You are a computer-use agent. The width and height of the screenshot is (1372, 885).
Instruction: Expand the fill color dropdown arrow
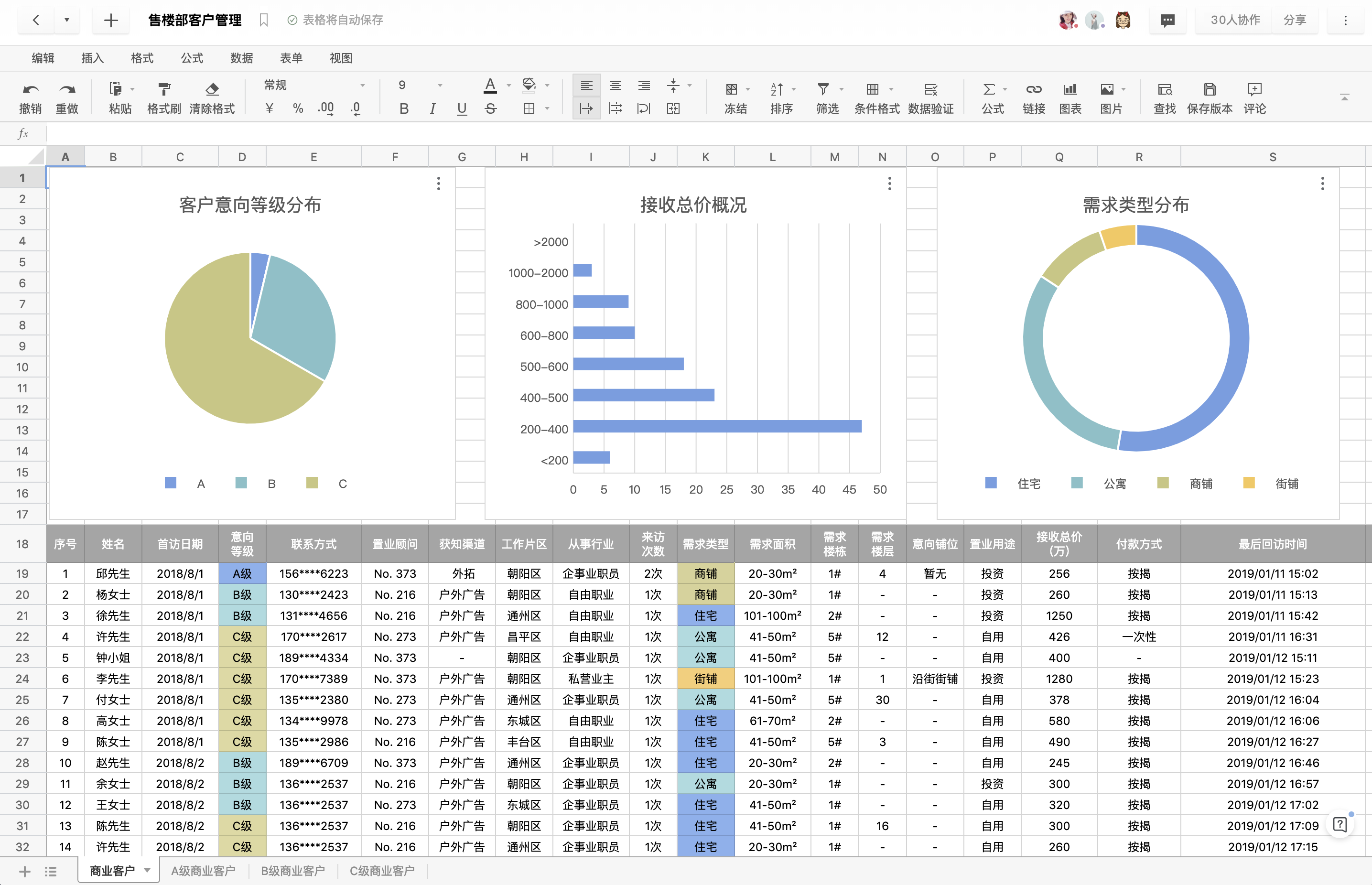(x=547, y=86)
